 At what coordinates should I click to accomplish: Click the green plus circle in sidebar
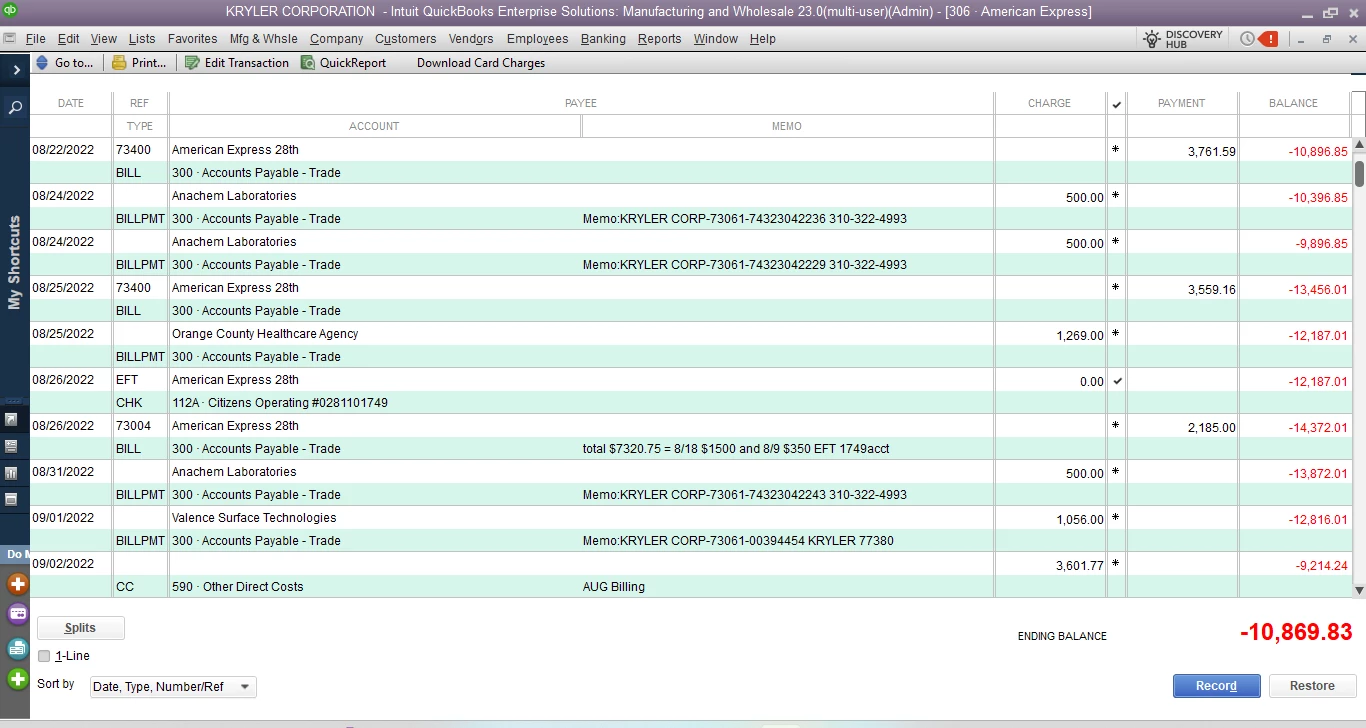(17, 680)
